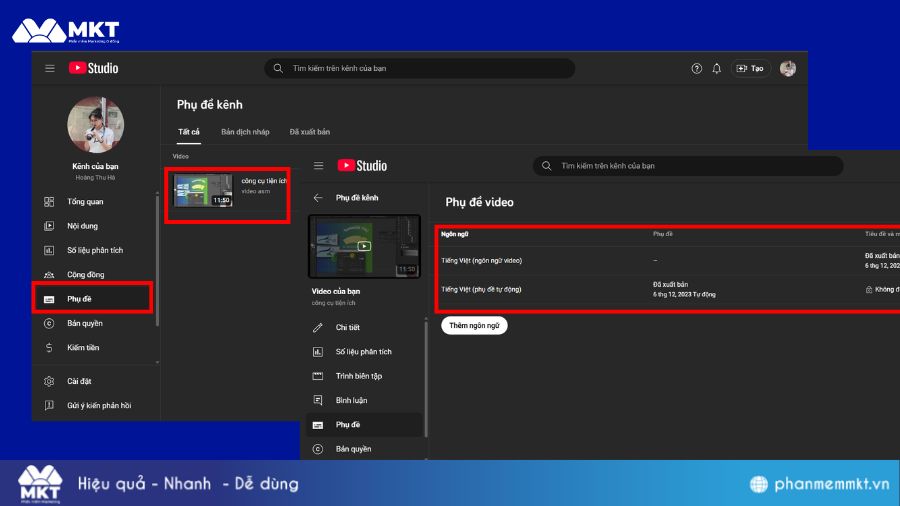This screenshot has width=900, height=506.
Task: Open the help question mark icon
Action: point(696,68)
